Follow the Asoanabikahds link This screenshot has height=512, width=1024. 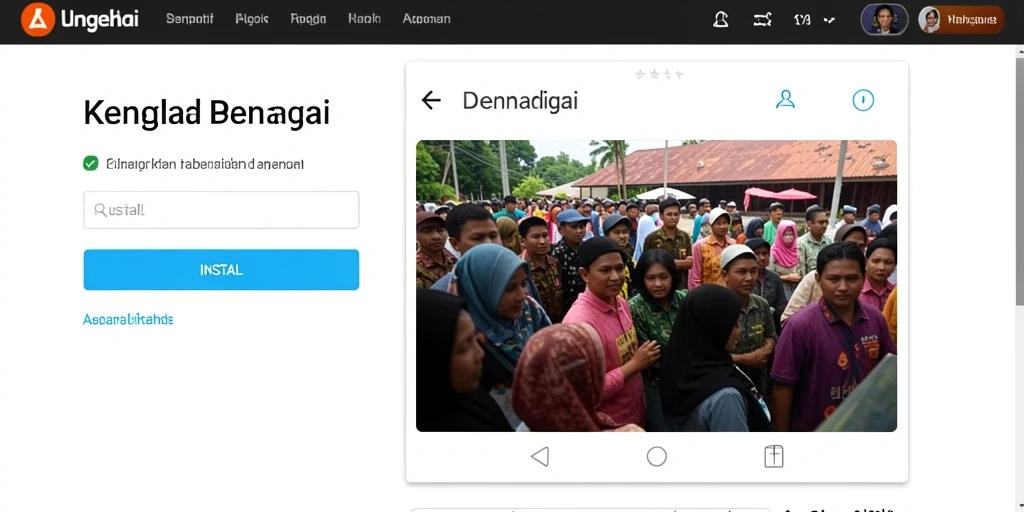tap(128, 319)
